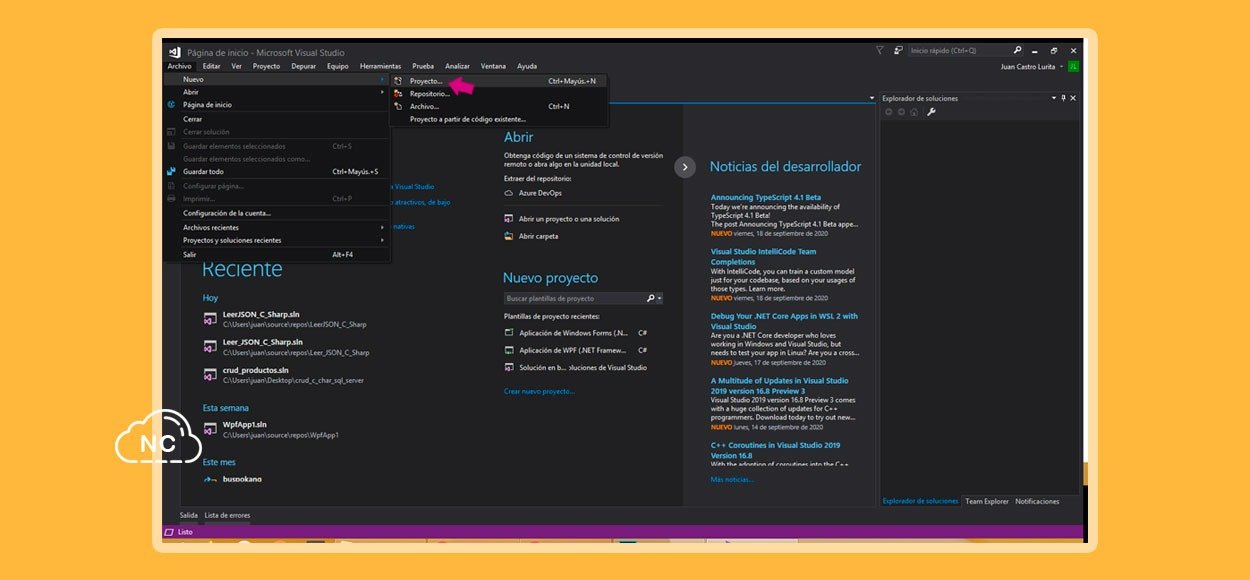Screen dimensions: 1250x580
Task: Click the LeerJSON_C_Sharp.sln solution icon
Action: point(210,319)
